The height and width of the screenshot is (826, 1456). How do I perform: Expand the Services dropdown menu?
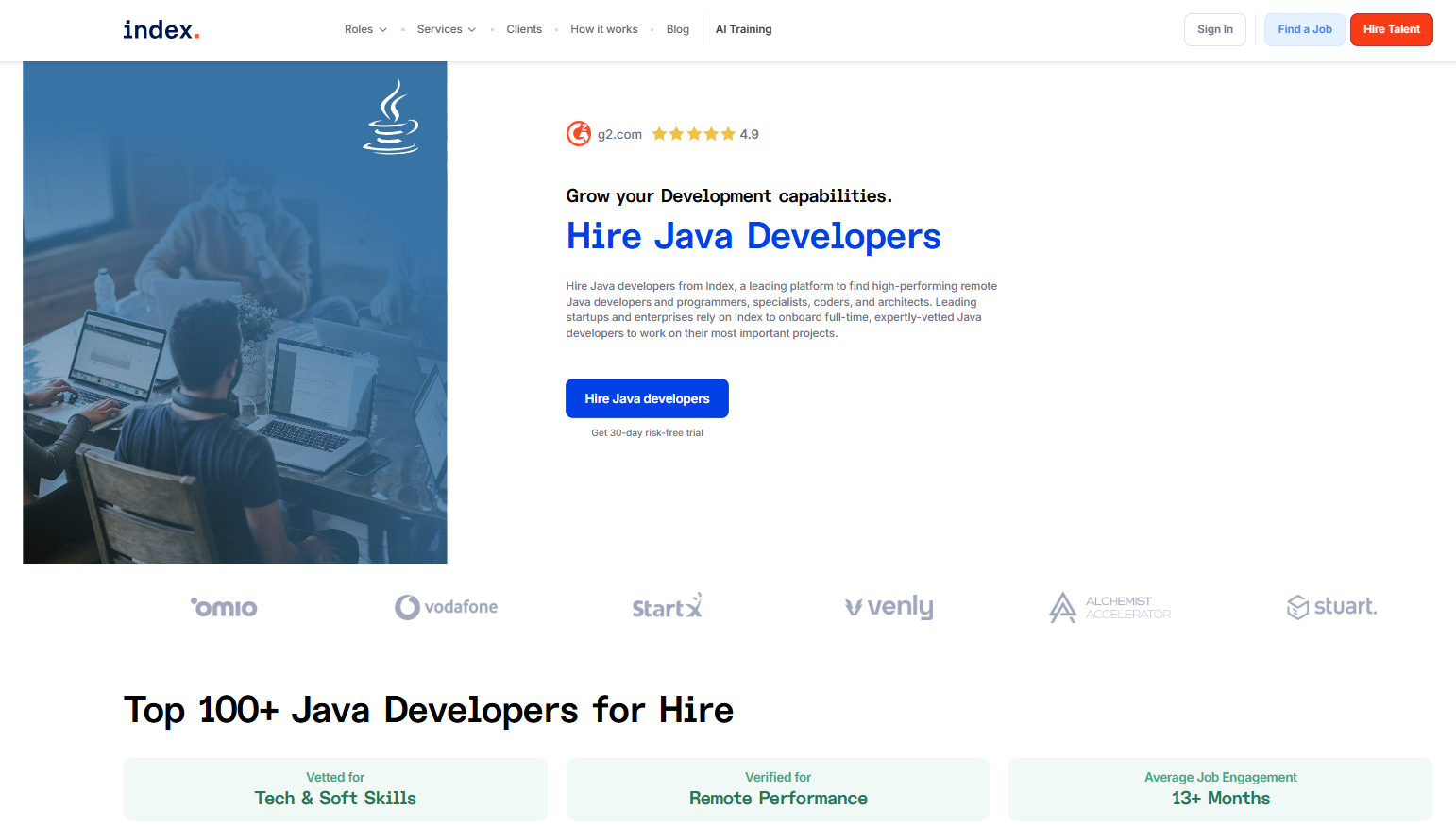446,29
